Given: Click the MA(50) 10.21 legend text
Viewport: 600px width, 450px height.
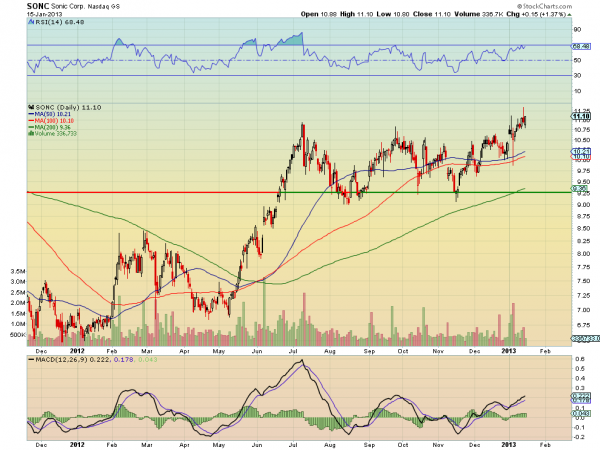Looking at the screenshot, I should pos(53,114).
